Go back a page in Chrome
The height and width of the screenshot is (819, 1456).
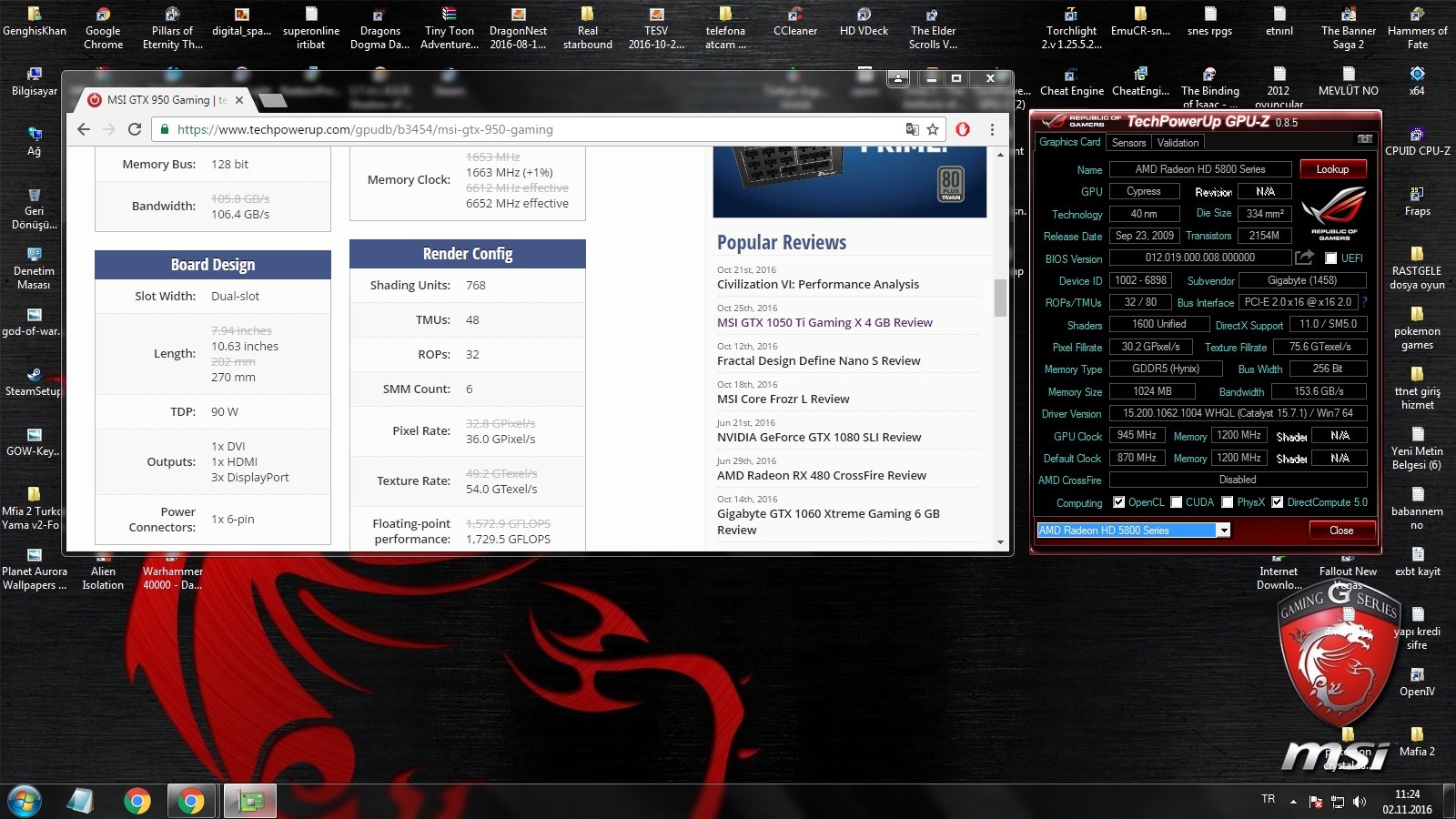[84, 129]
